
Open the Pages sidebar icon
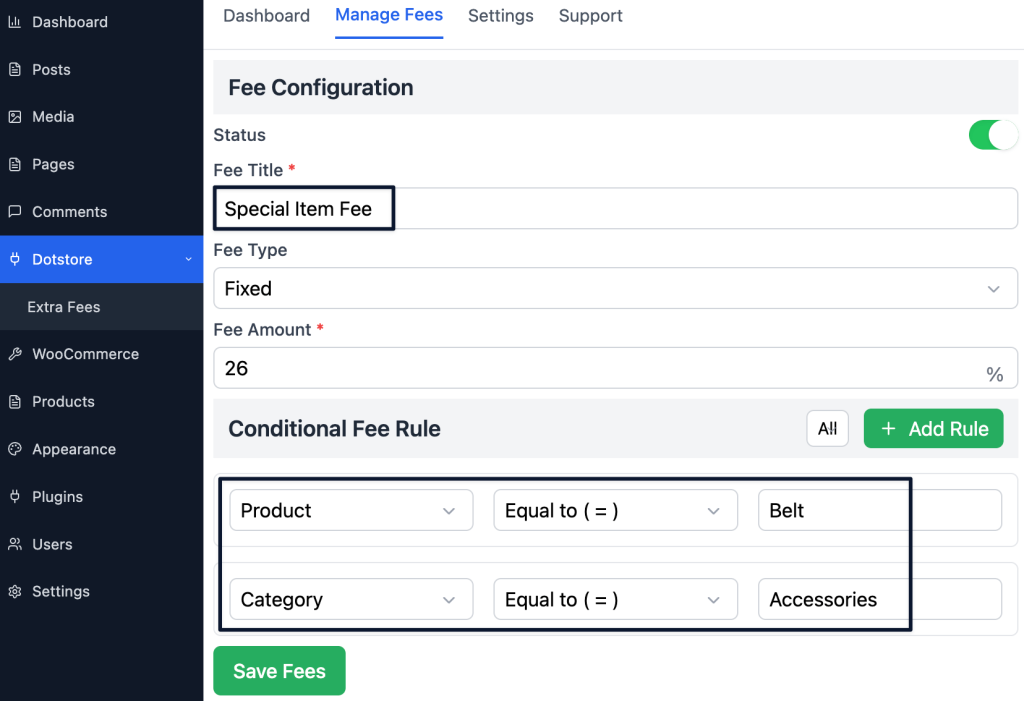(18, 164)
